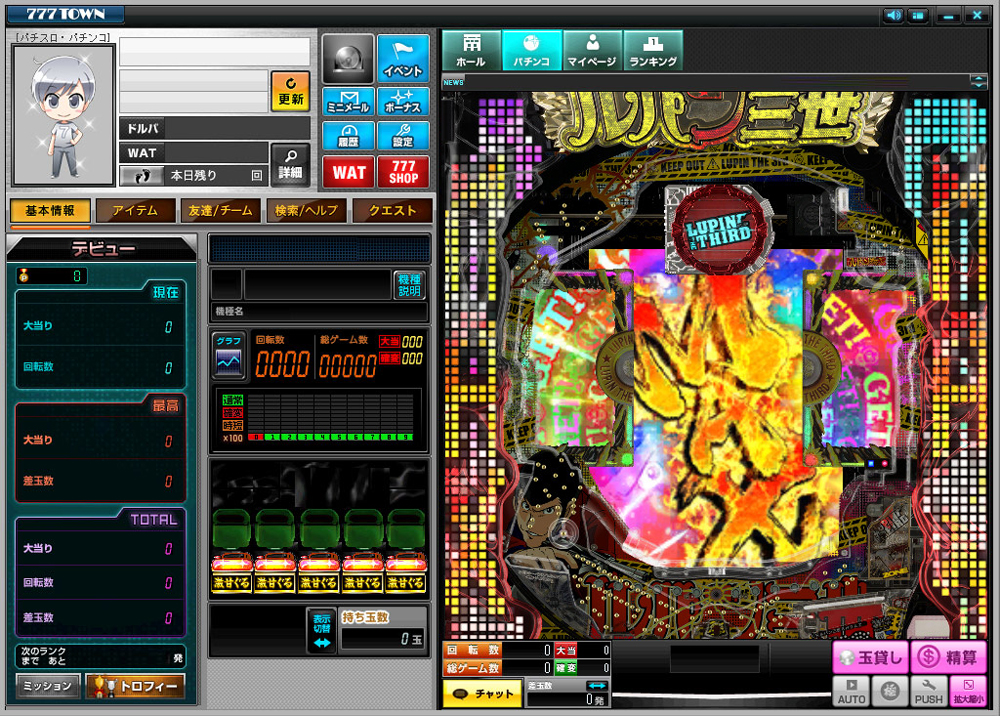Image resolution: width=1000 pixels, height=716 pixels.
Task: Click the round gray coin icon beside AUTO
Action: point(890,692)
